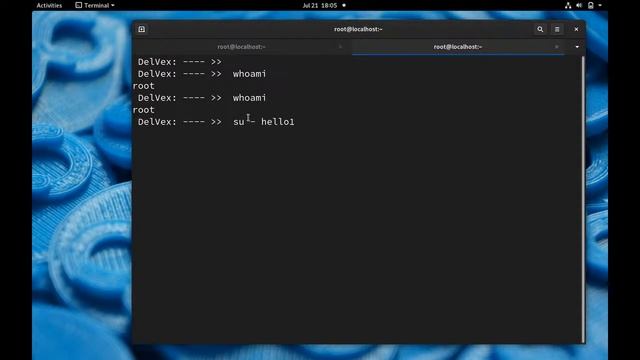This screenshot has height=360, width=640.
Task: Click the first 'root' output line
Action: coord(143,86)
